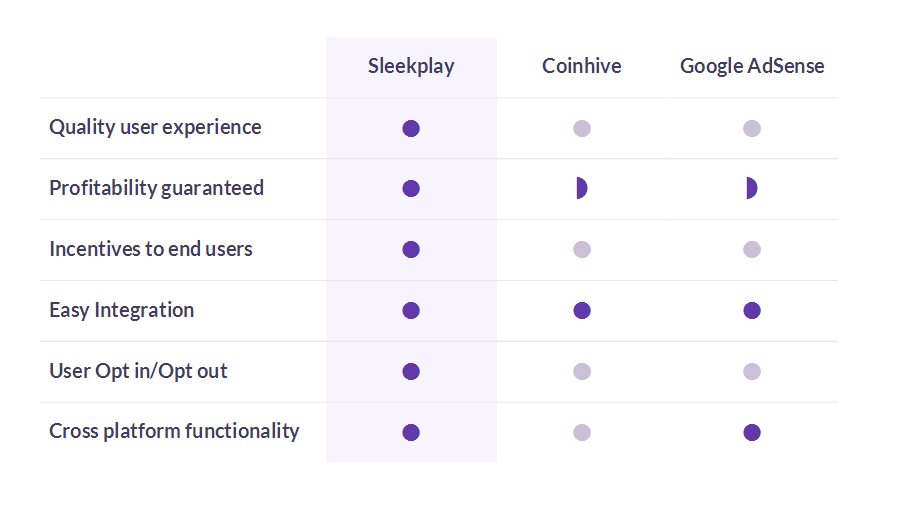This screenshot has height=521, width=916.
Task: Click Google AdSense's Incentives to end users dot
Action: tap(752, 250)
